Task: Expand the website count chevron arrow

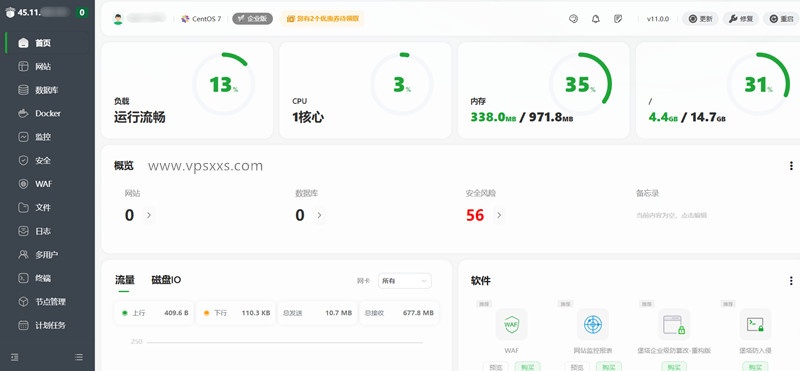Action: pyautogui.click(x=148, y=215)
